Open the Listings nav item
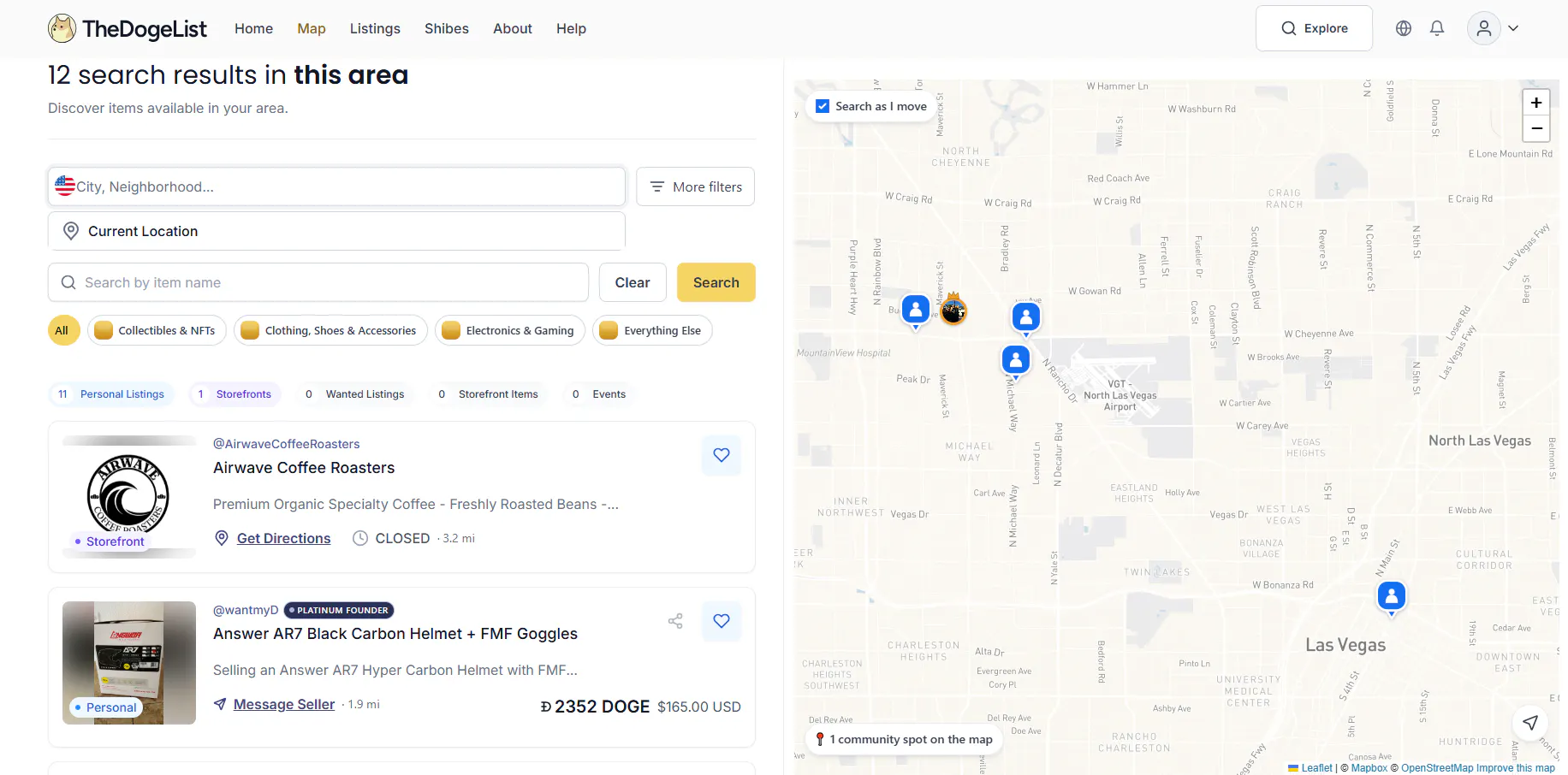Viewport: 1568px width, 775px height. click(375, 28)
